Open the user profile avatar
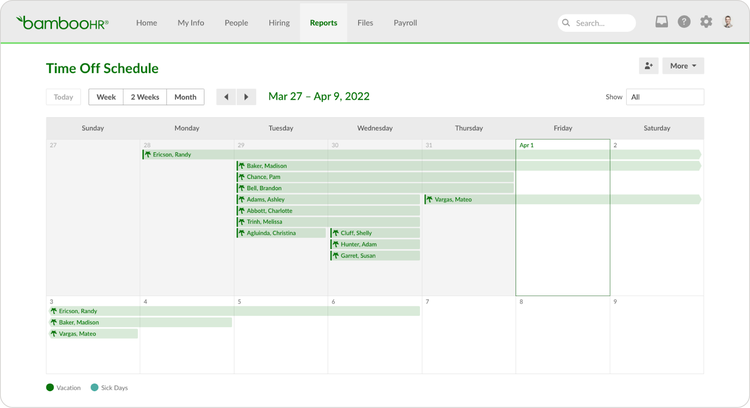 pyautogui.click(x=728, y=22)
